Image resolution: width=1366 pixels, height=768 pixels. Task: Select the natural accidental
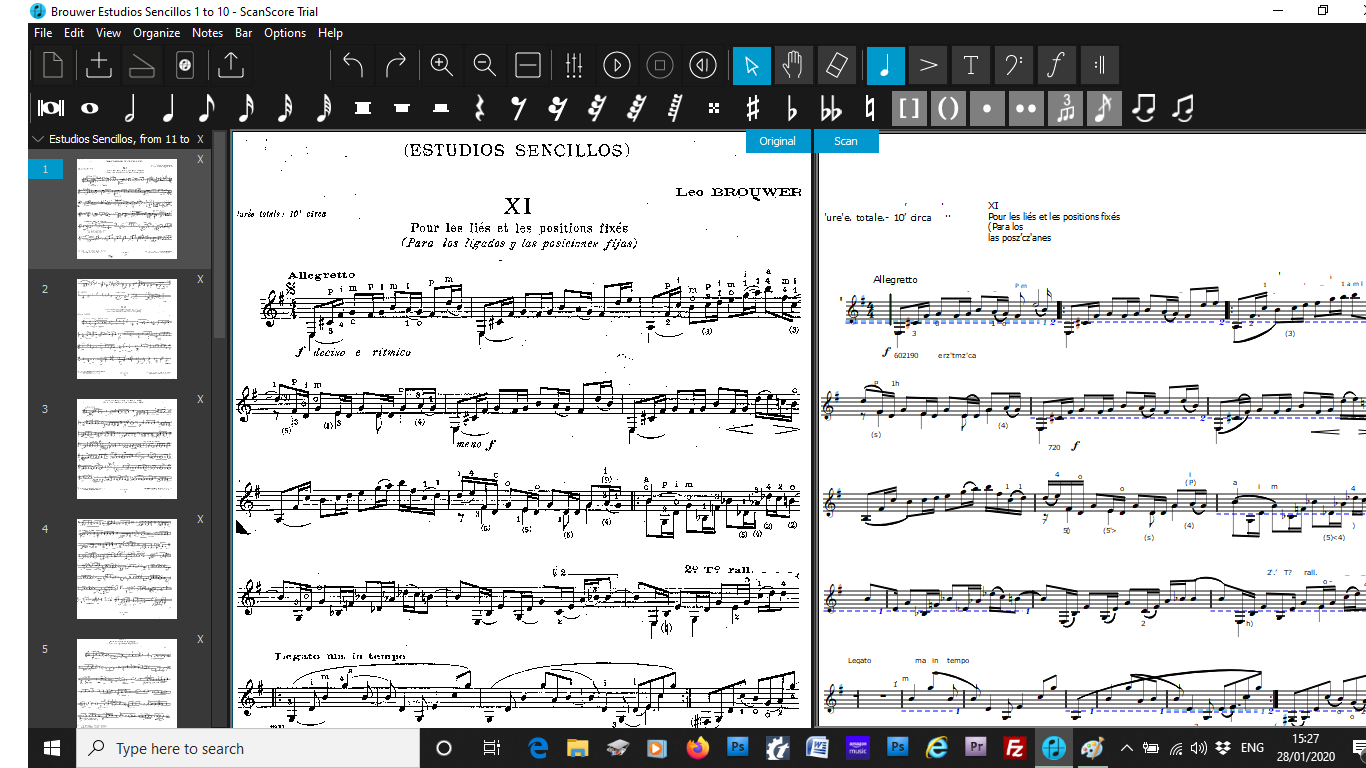[870, 108]
